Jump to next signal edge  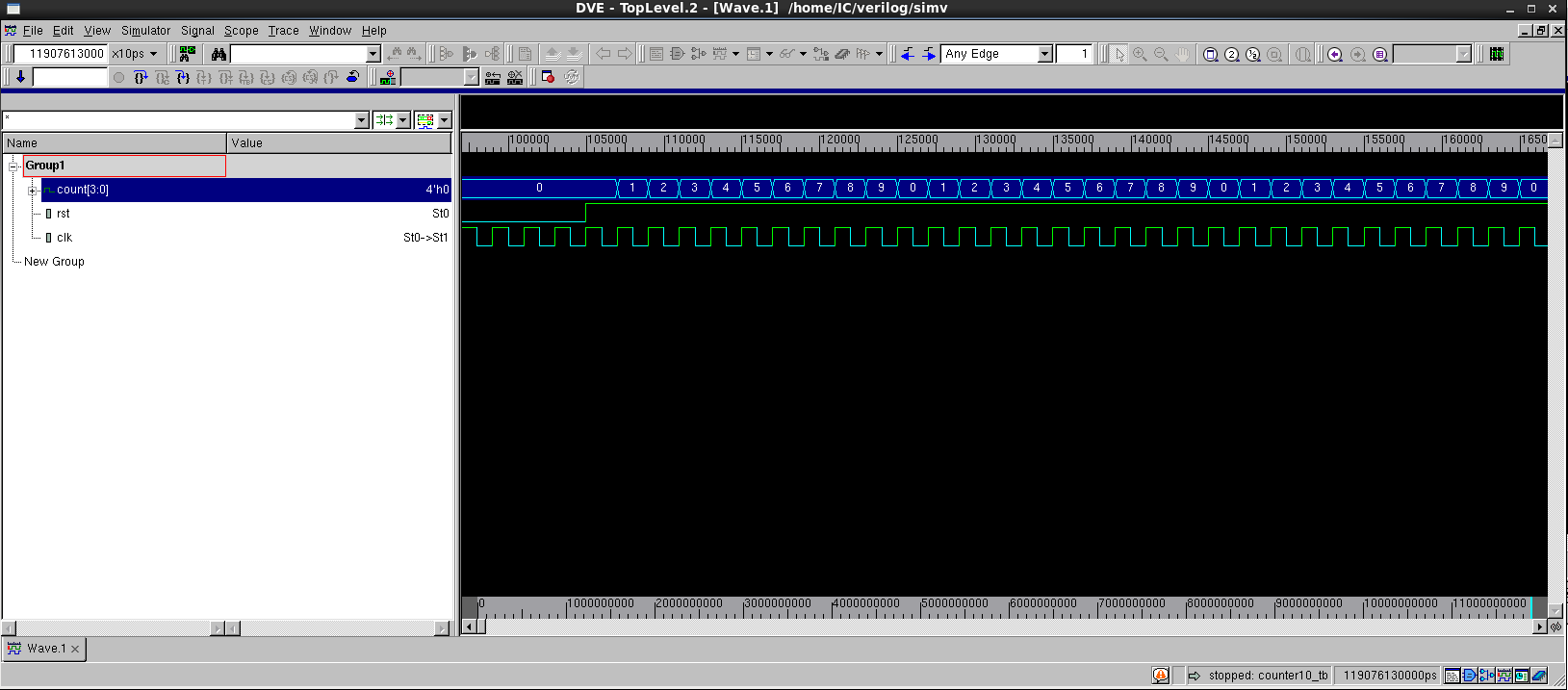[929, 54]
